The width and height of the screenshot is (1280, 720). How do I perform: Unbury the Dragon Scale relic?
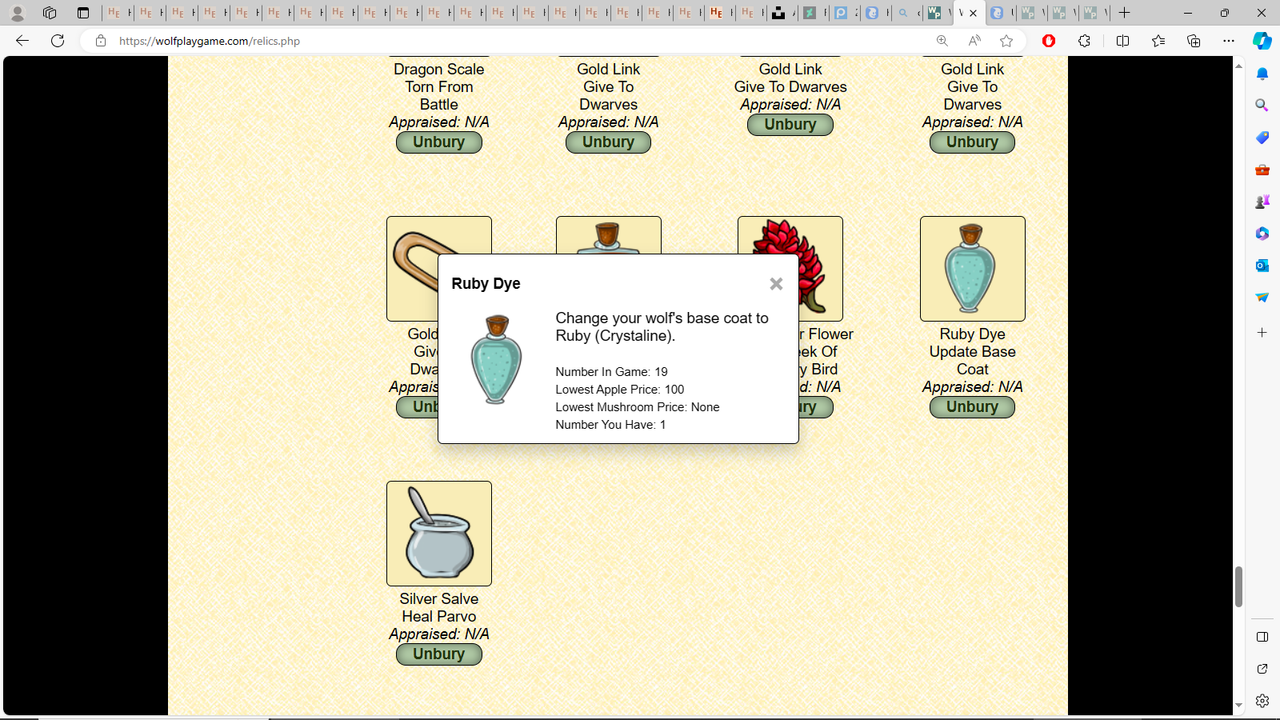click(438, 142)
